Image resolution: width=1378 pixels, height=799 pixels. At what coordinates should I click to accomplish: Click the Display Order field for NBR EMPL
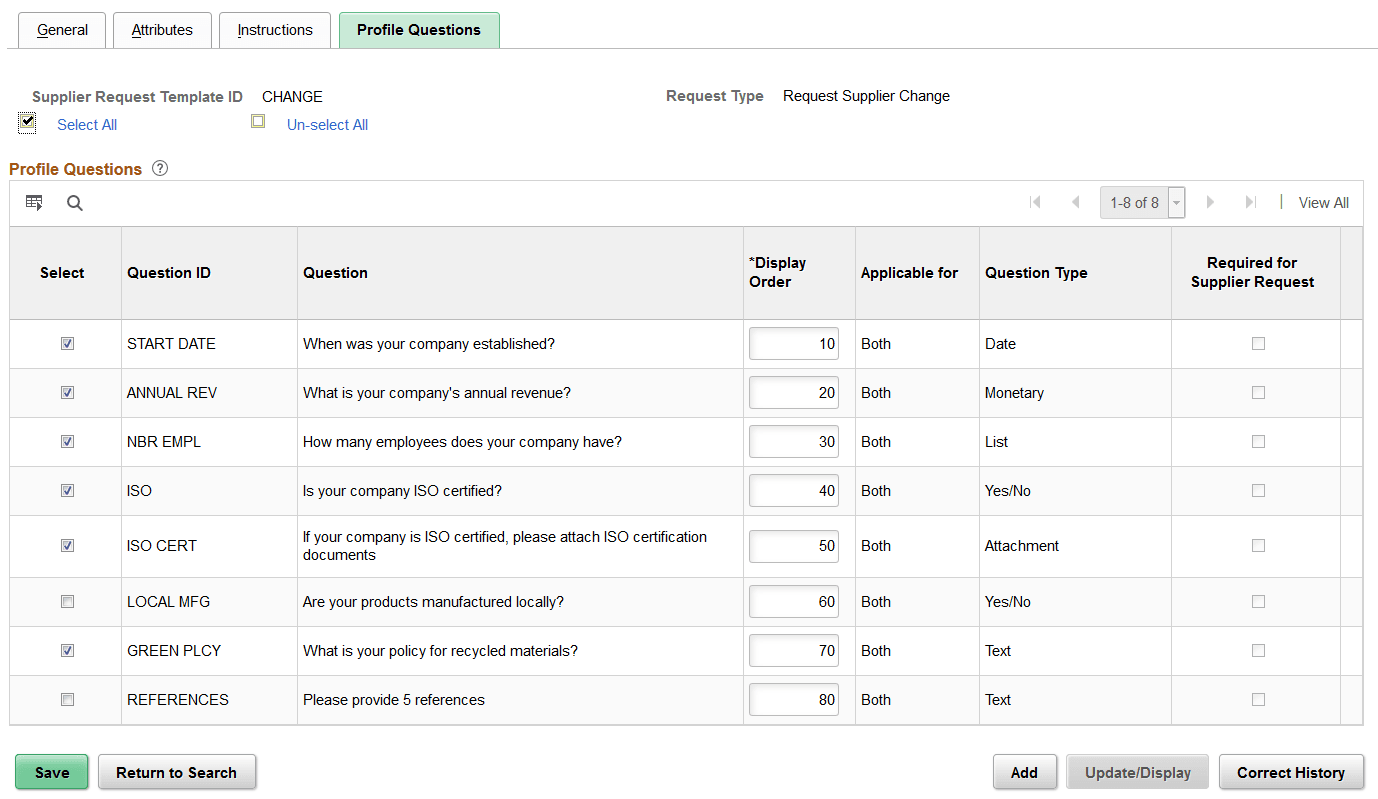pyautogui.click(x=793, y=441)
